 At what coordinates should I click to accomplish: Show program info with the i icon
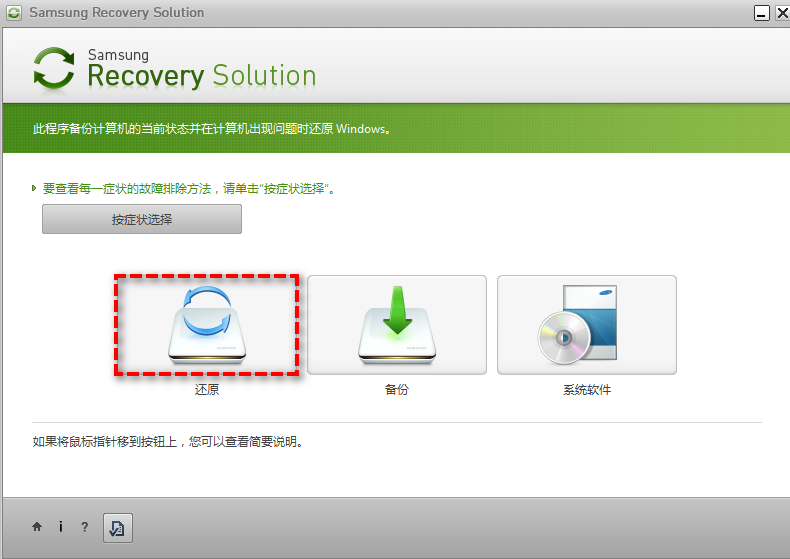60,527
